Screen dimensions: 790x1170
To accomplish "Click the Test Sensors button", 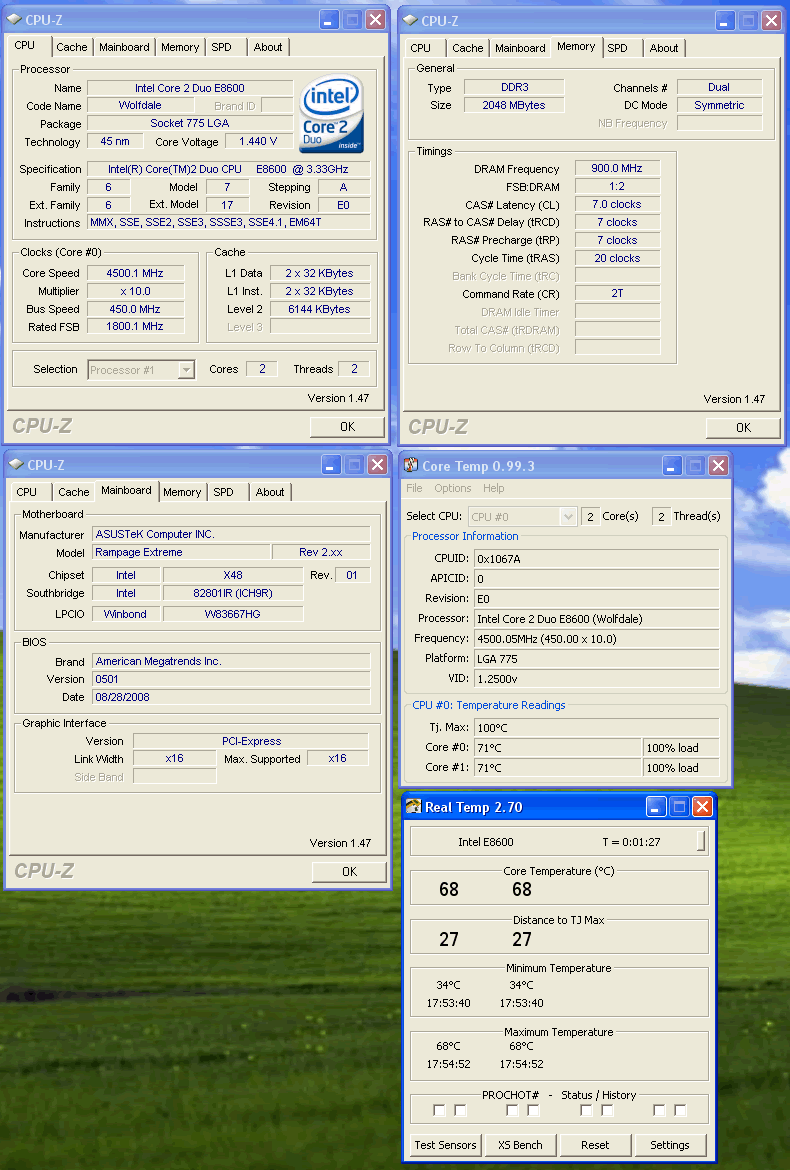I will (x=445, y=1145).
